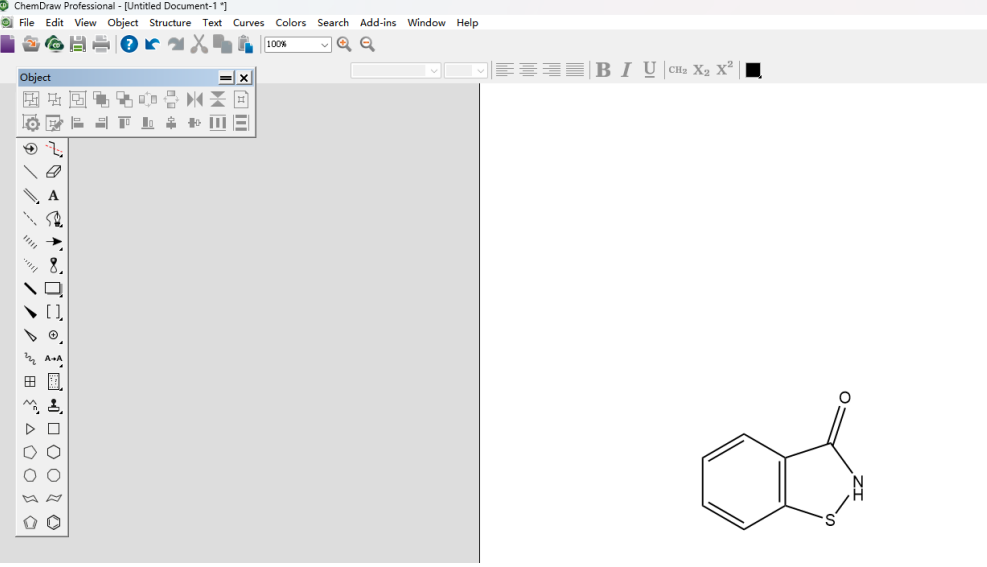Select the Benzene ring tool
Screen dimensions: 987x567
(54, 522)
